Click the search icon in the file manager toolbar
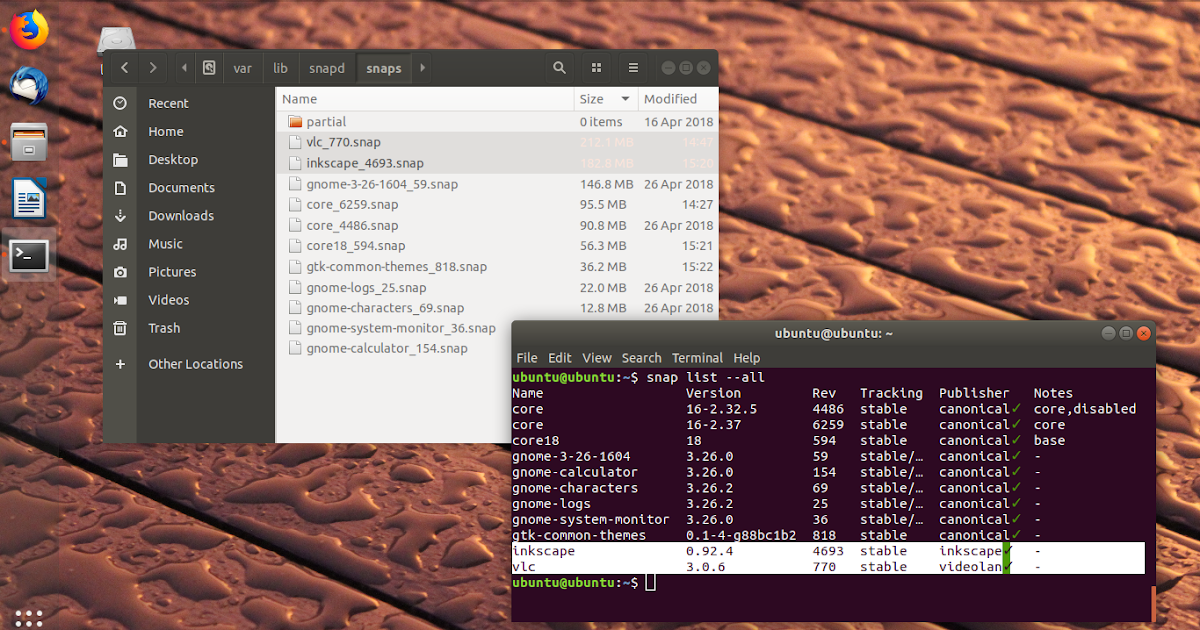The image size is (1200, 630). click(x=559, y=67)
